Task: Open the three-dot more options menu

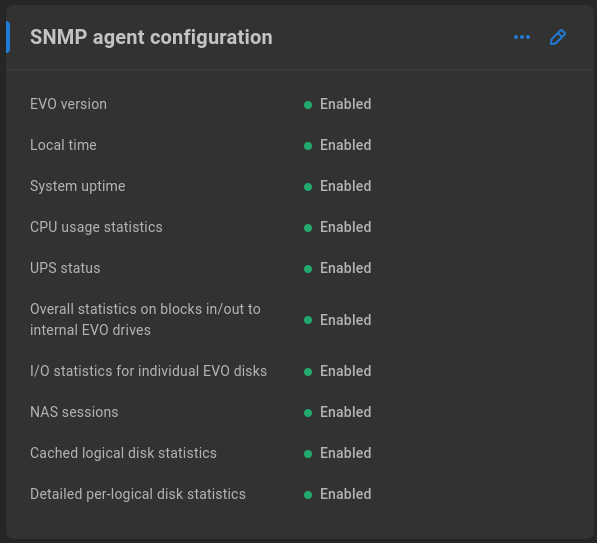Action: point(522,37)
